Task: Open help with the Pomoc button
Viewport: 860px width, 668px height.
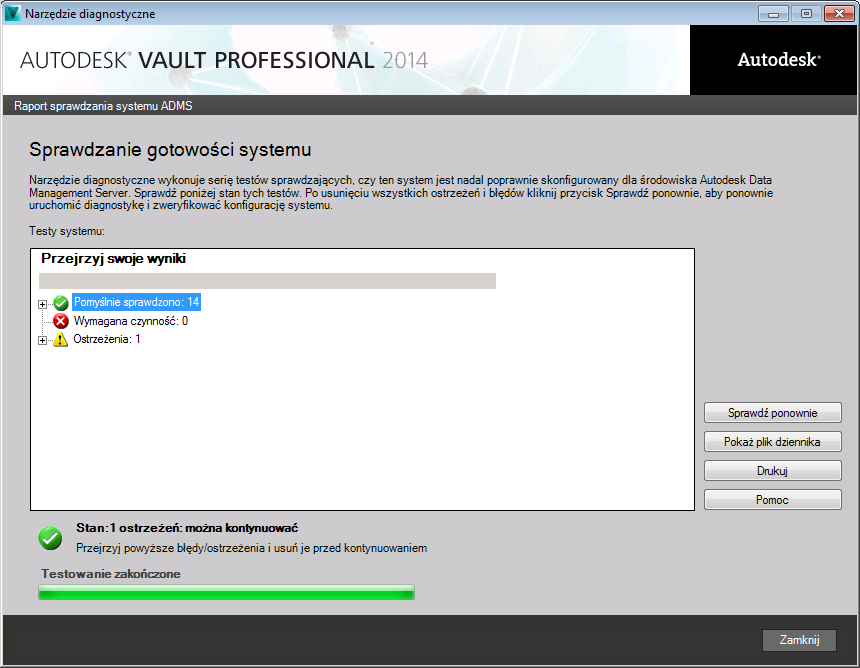Action: click(x=772, y=500)
